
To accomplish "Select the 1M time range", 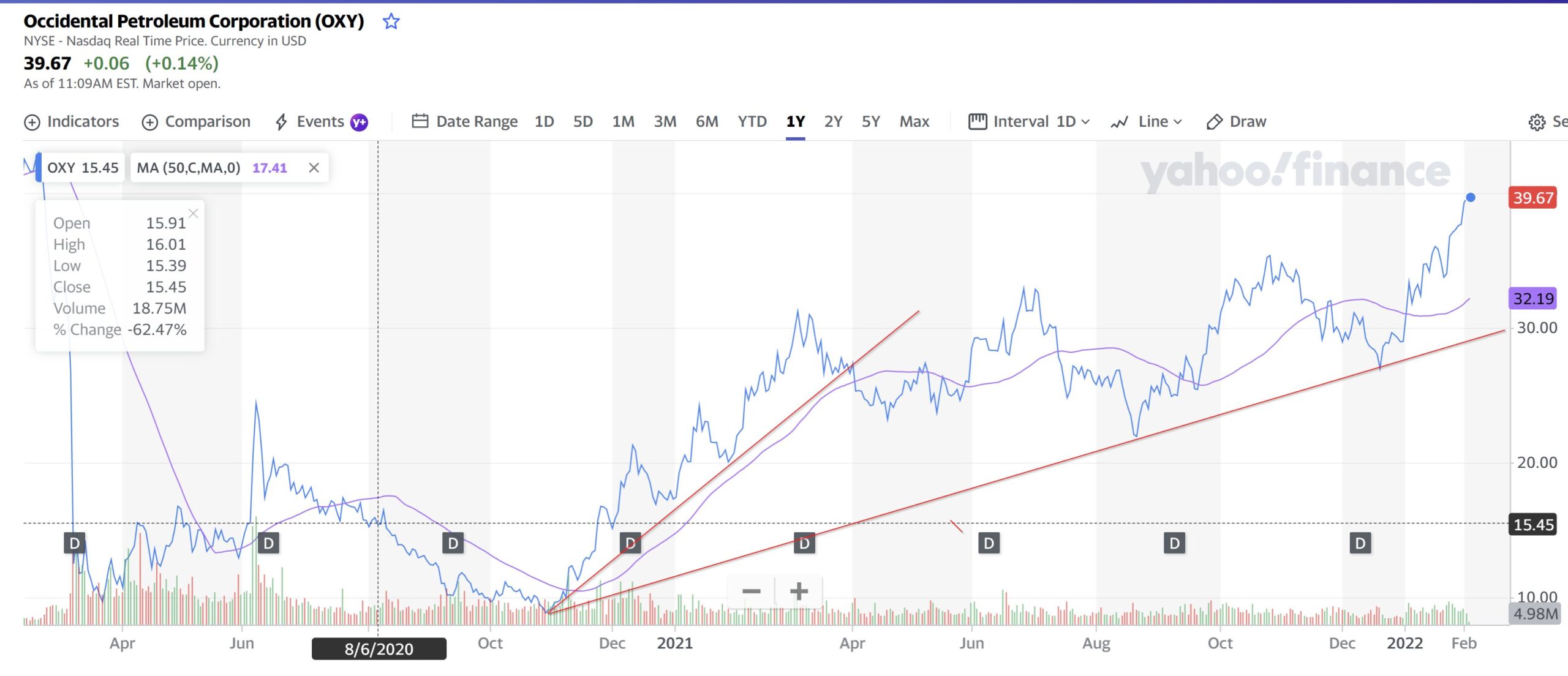I will (x=623, y=121).
